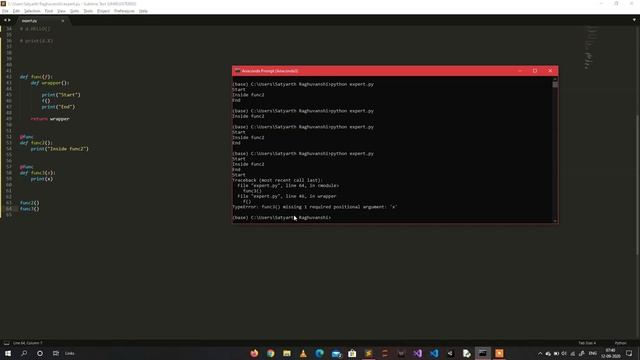This screenshot has width=640, height=360.
Task: Show hidden system tray icons
Action: pyautogui.click(x=540, y=353)
